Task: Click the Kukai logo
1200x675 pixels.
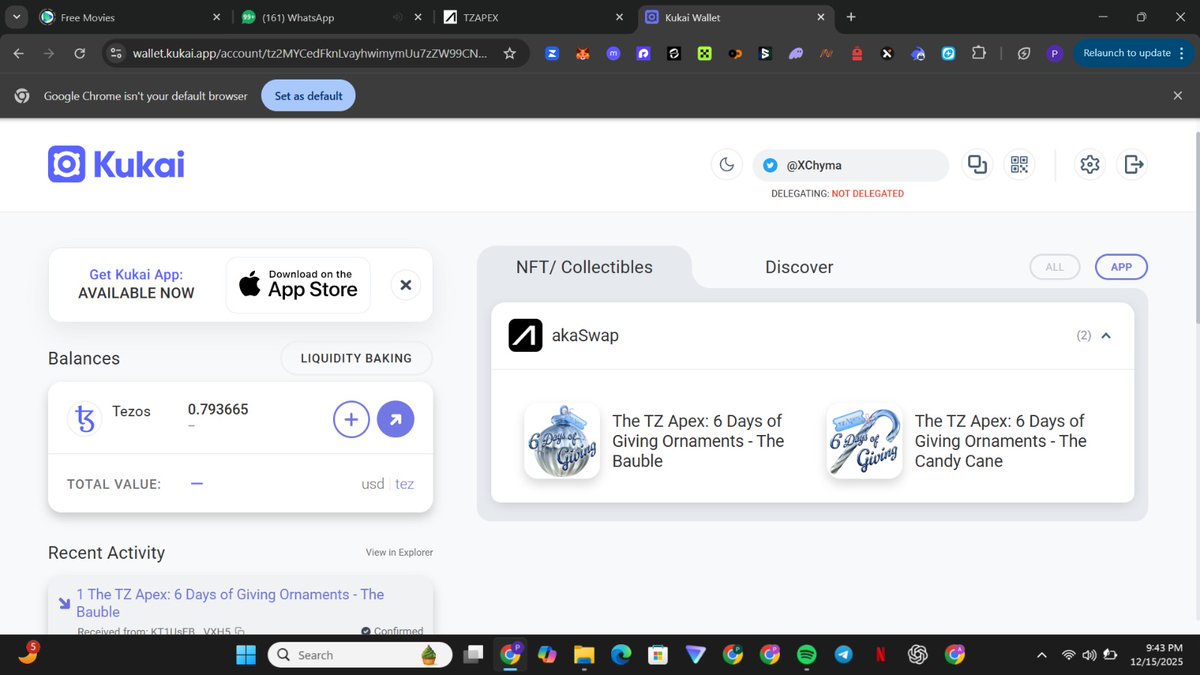Action: tap(116, 165)
